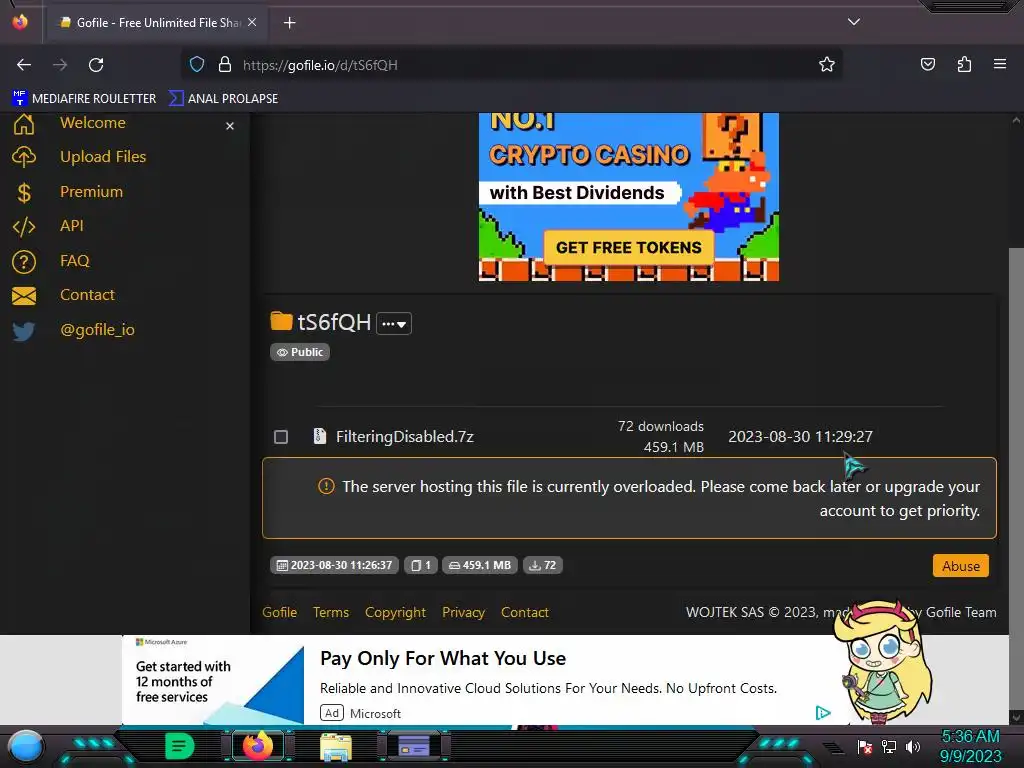Viewport: 1024px width, 768px height.
Task: Open the footer Contact link
Action: [x=524, y=613]
